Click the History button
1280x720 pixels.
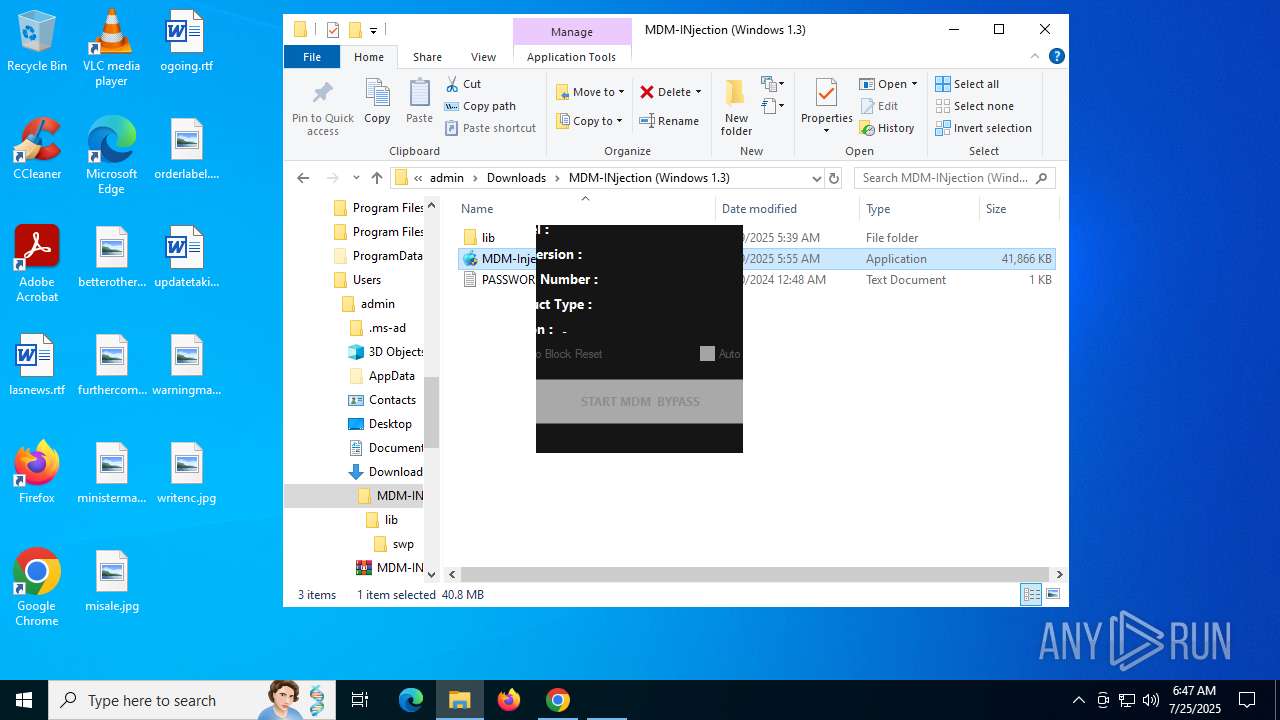tap(887, 128)
